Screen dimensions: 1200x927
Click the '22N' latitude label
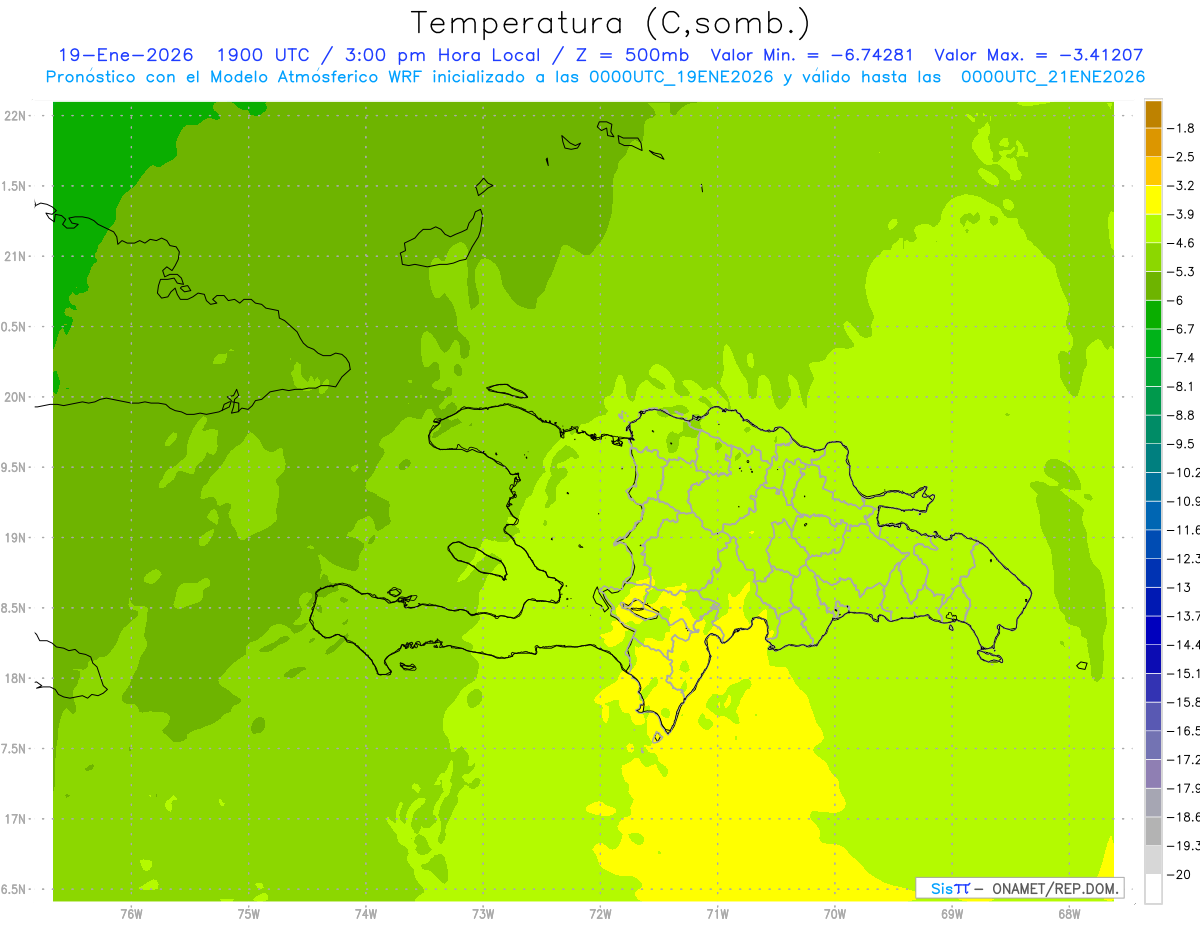pos(14,116)
